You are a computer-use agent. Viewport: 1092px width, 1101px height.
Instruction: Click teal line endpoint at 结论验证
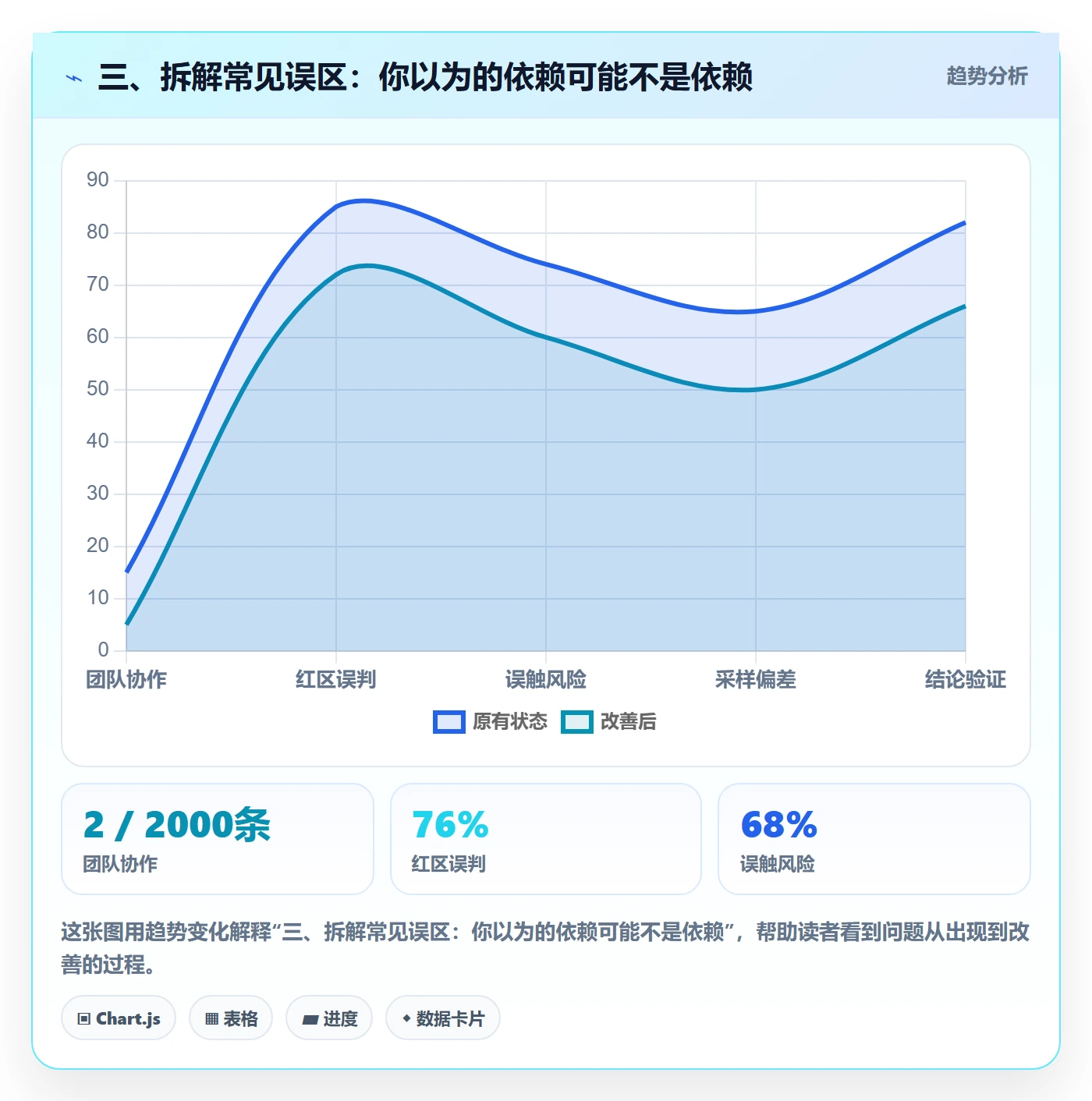coord(965,306)
